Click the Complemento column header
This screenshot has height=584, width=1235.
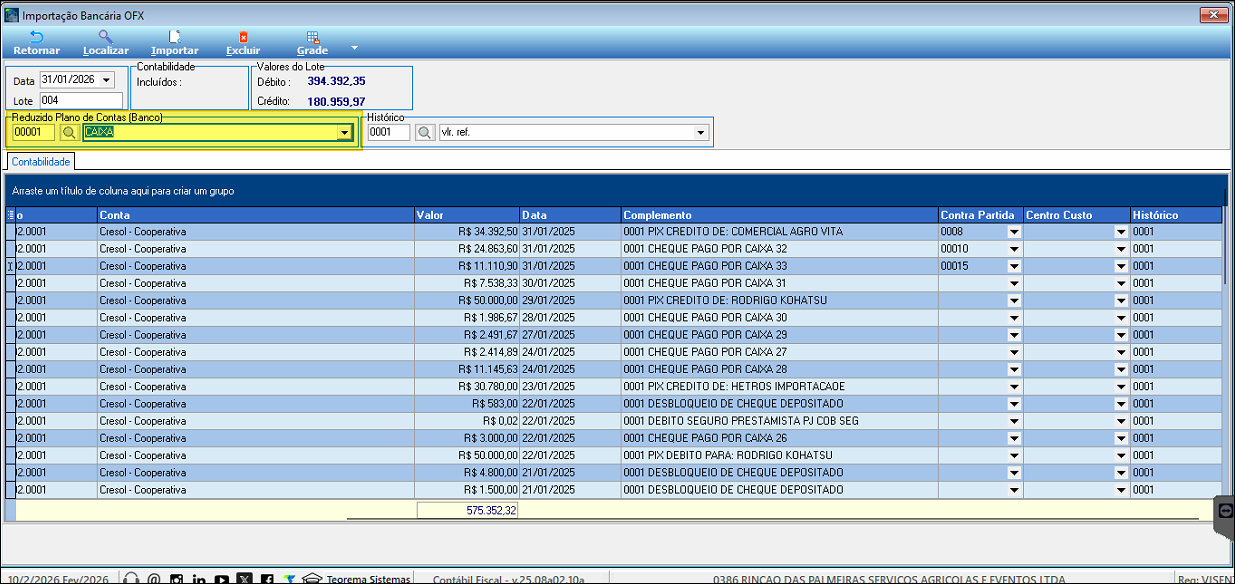(x=778, y=215)
